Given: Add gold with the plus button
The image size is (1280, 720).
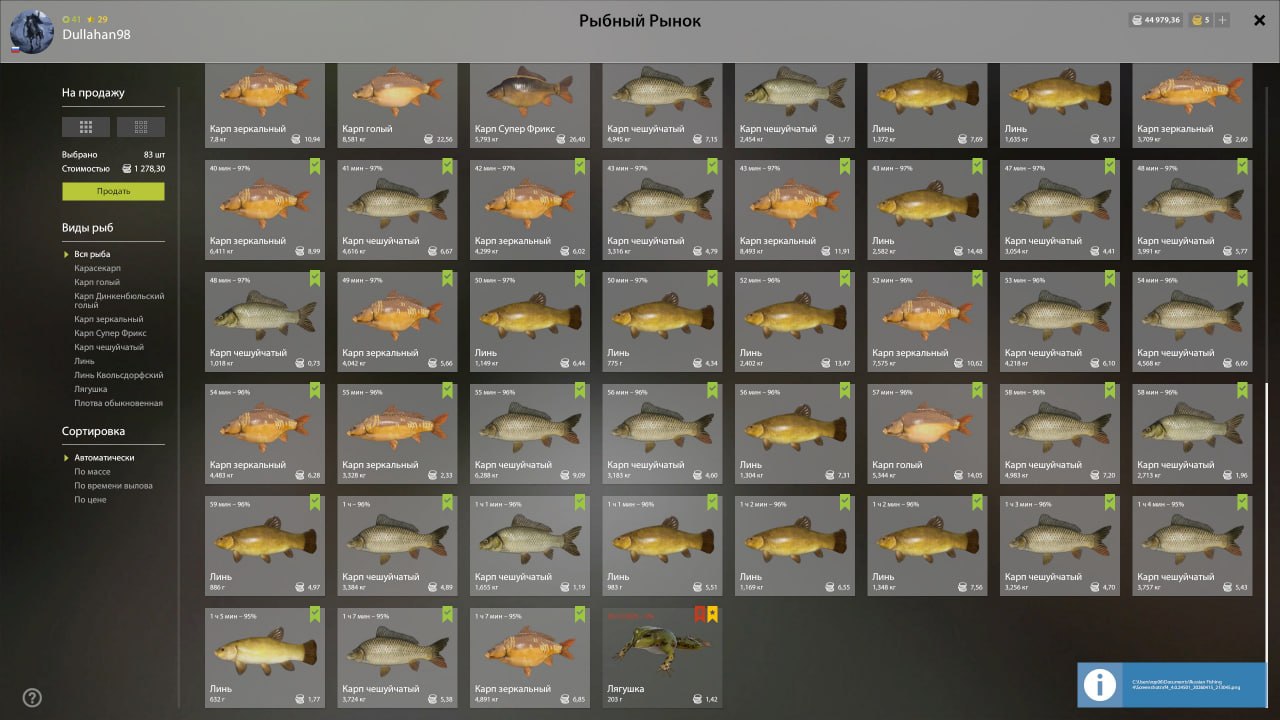Looking at the screenshot, I should tap(1223, 20).
